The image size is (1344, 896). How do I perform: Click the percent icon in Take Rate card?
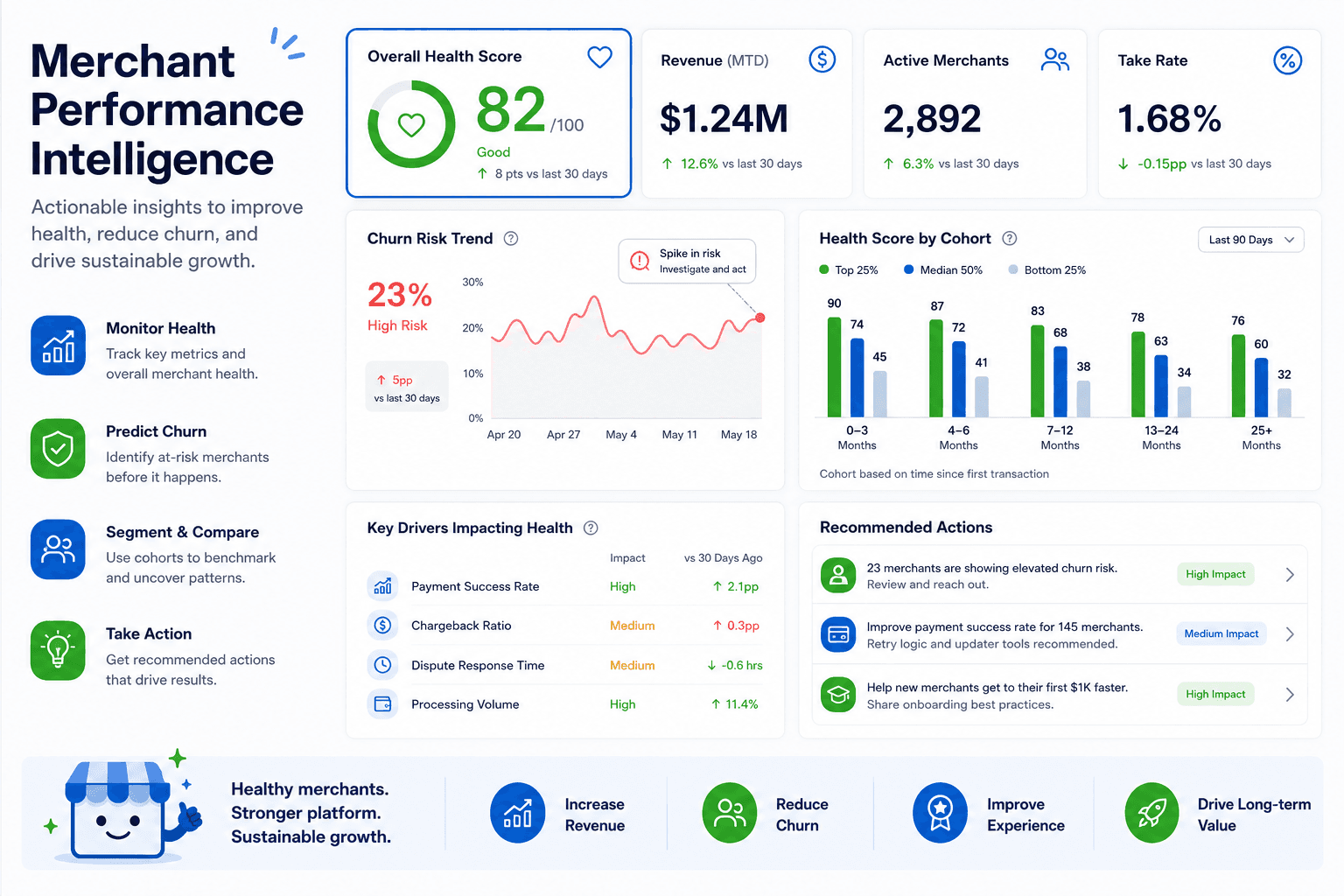coord(1287,60)
